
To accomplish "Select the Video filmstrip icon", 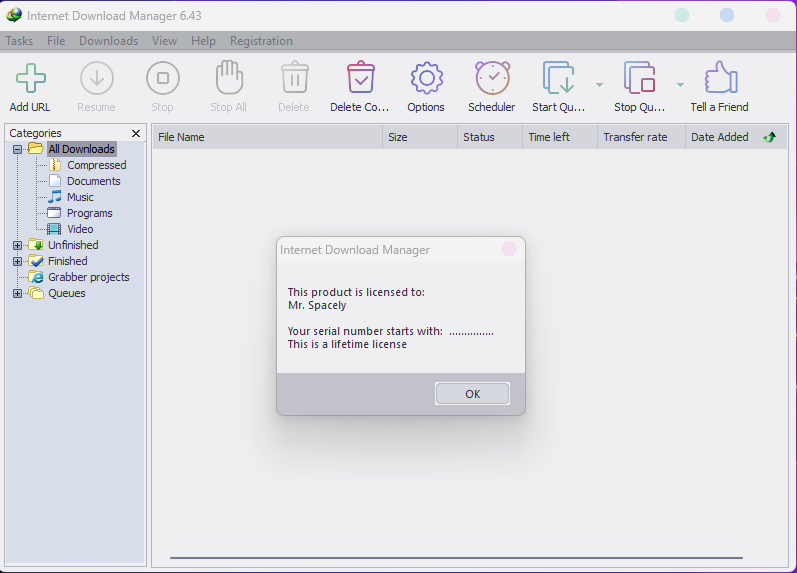I will click(x=54, y=229).
